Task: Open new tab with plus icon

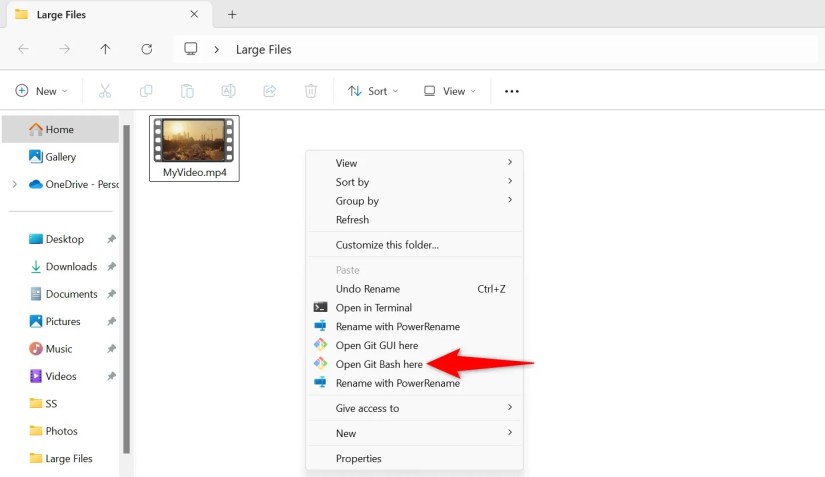Action: click(232, 14)
